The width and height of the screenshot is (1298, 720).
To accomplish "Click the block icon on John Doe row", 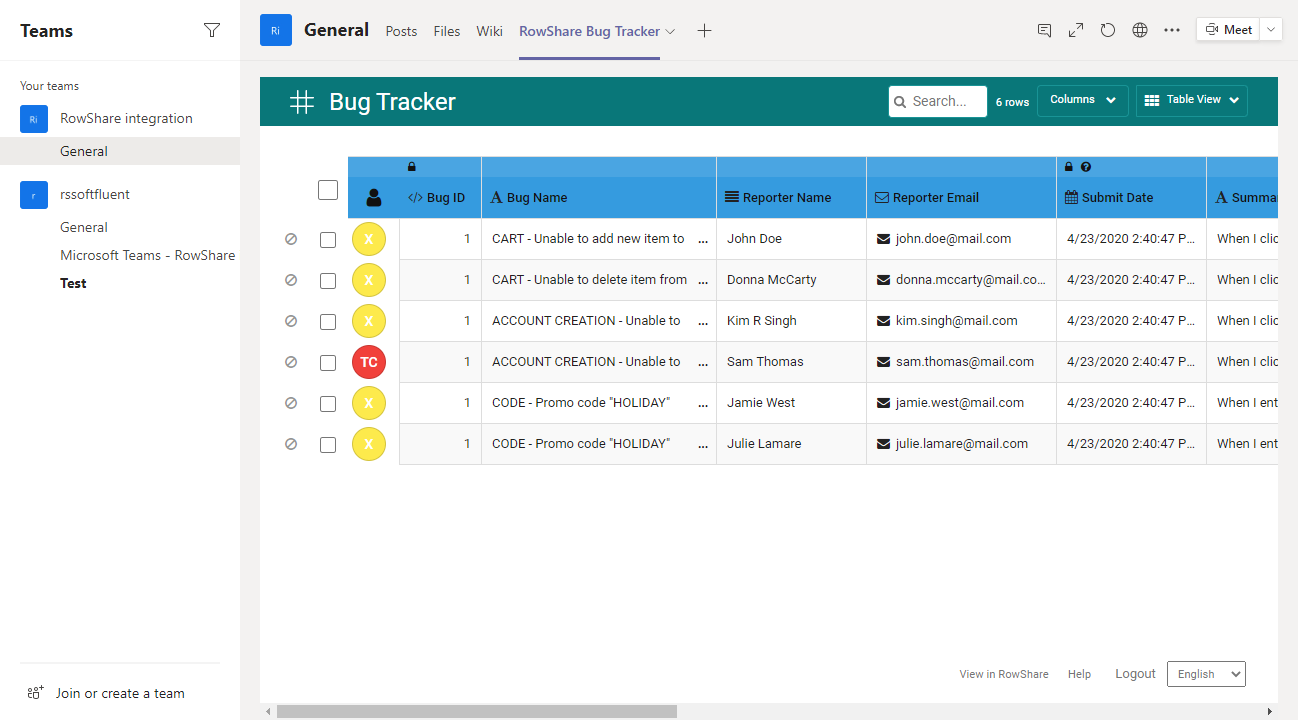I will point(291,239).
